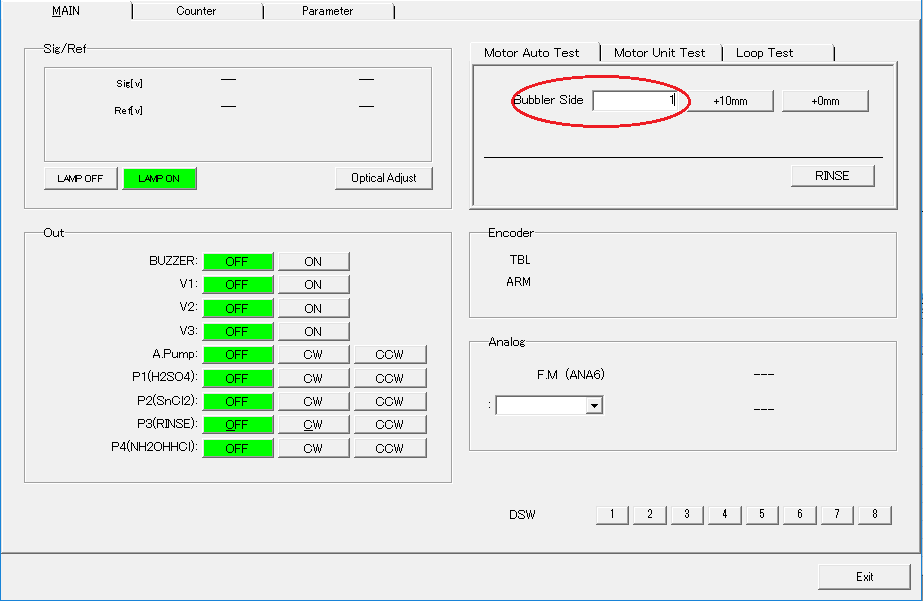Click the TBL encoder label

(520, 260)
